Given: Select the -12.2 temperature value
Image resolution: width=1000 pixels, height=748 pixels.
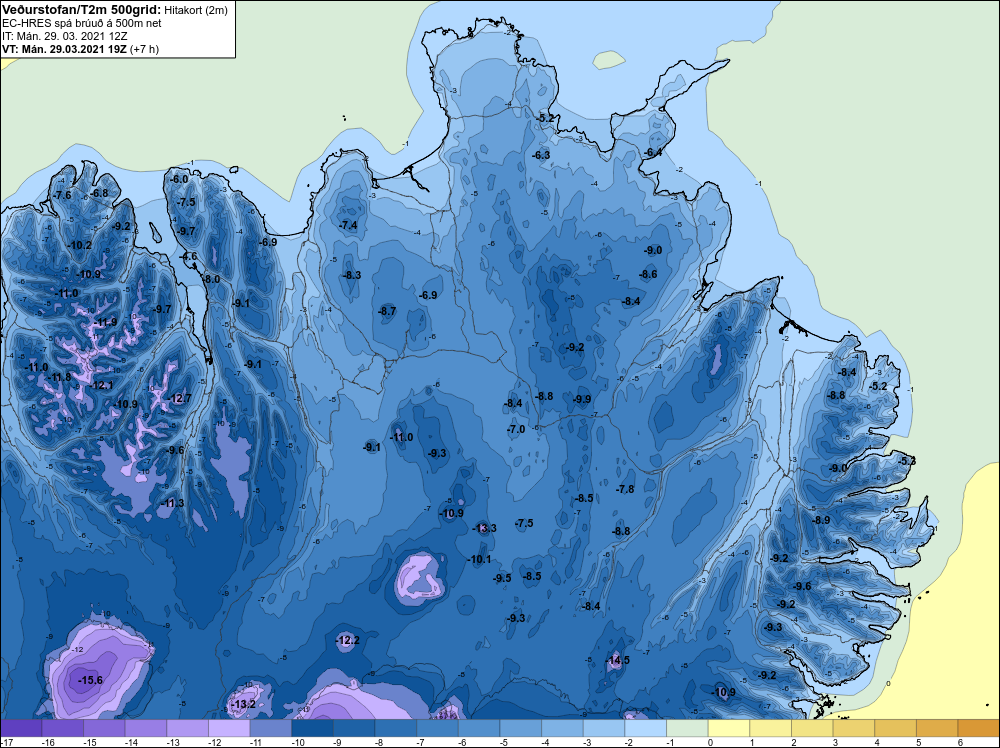Looking at the screenshot, I should tap(348, 640).
